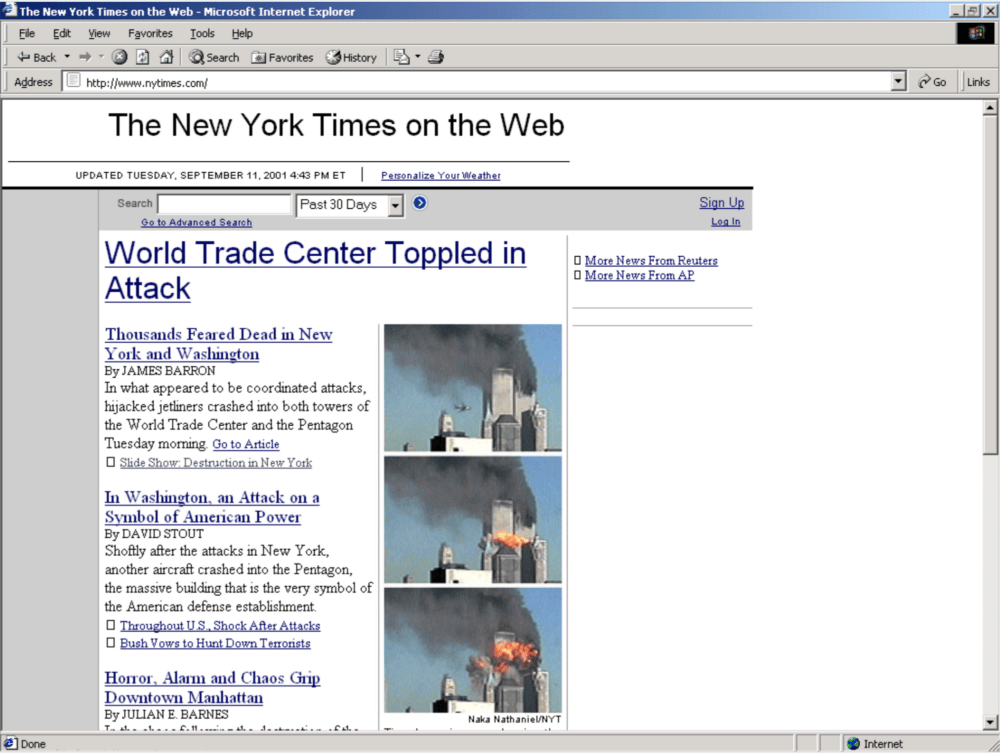Screen dimensions: 1000x753
Task: Go to the Home page icon
Action: [x=166, y=57]
